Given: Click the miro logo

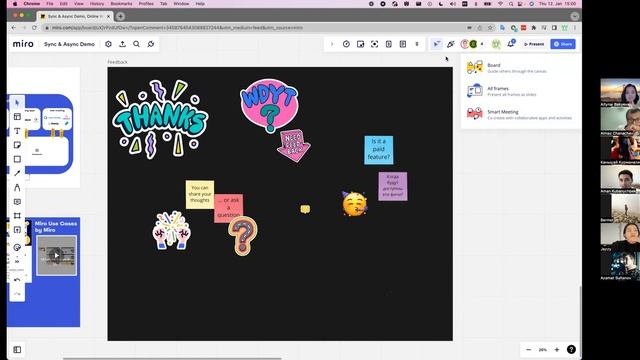Looking at the screenshot, I should pos(23,44).
